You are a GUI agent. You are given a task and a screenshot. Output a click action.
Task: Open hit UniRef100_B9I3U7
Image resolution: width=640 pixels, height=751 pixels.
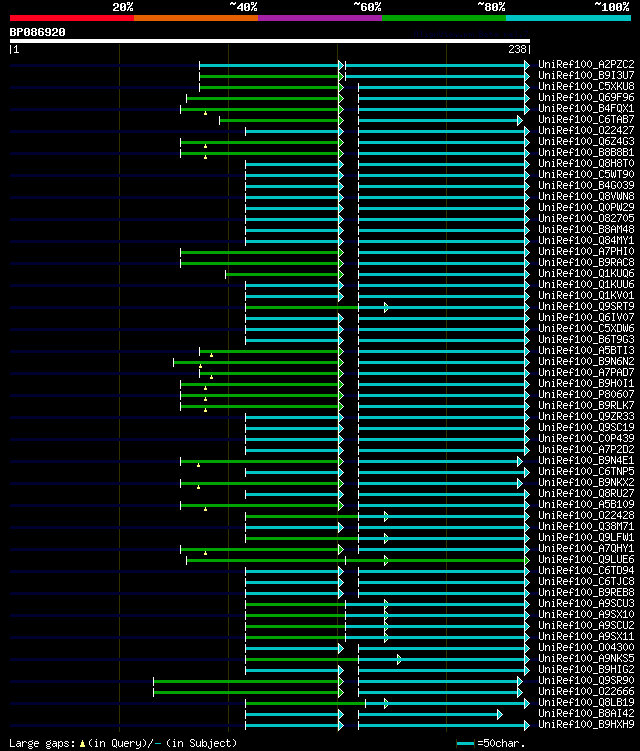[586, 75]
